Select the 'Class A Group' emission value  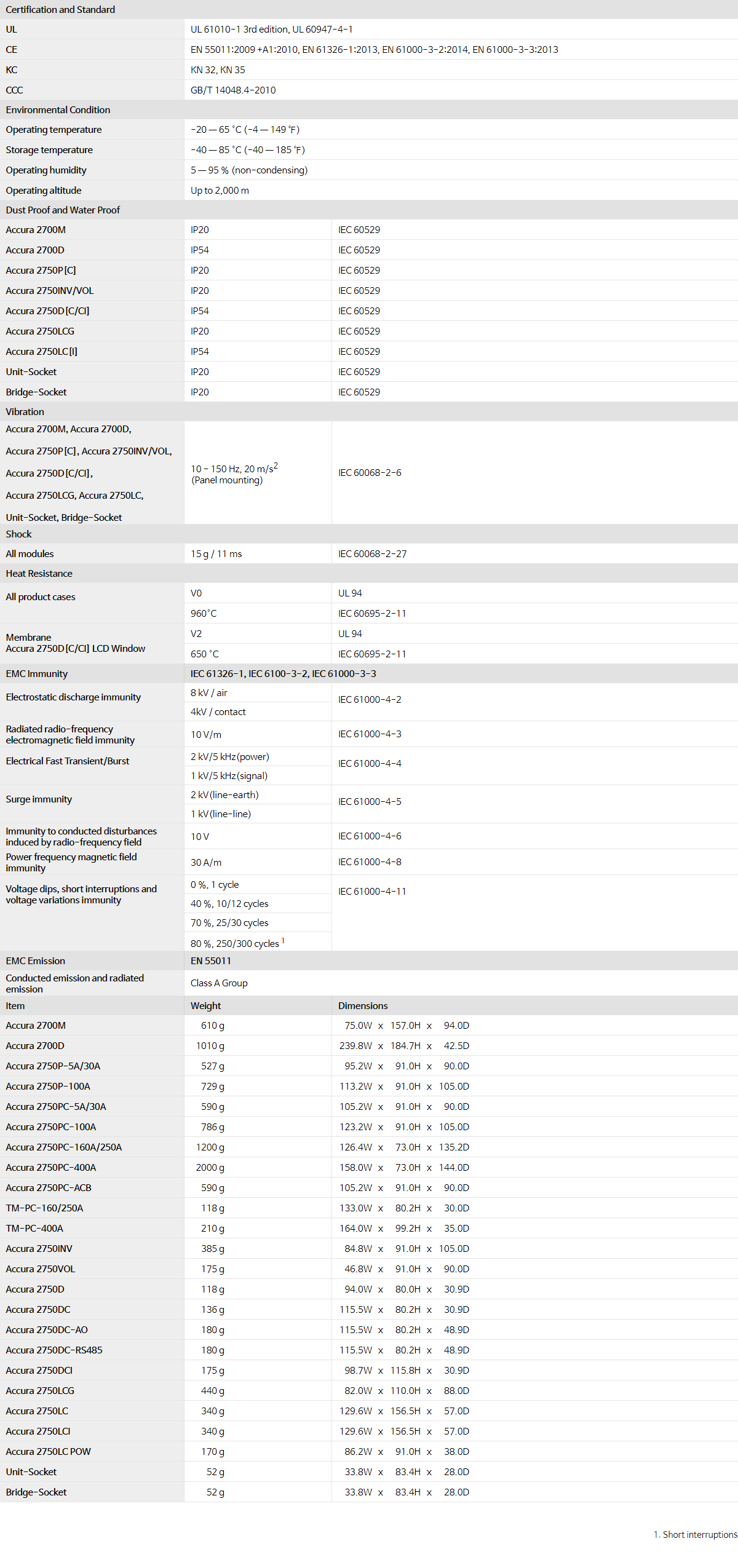(x=219, y=983)
